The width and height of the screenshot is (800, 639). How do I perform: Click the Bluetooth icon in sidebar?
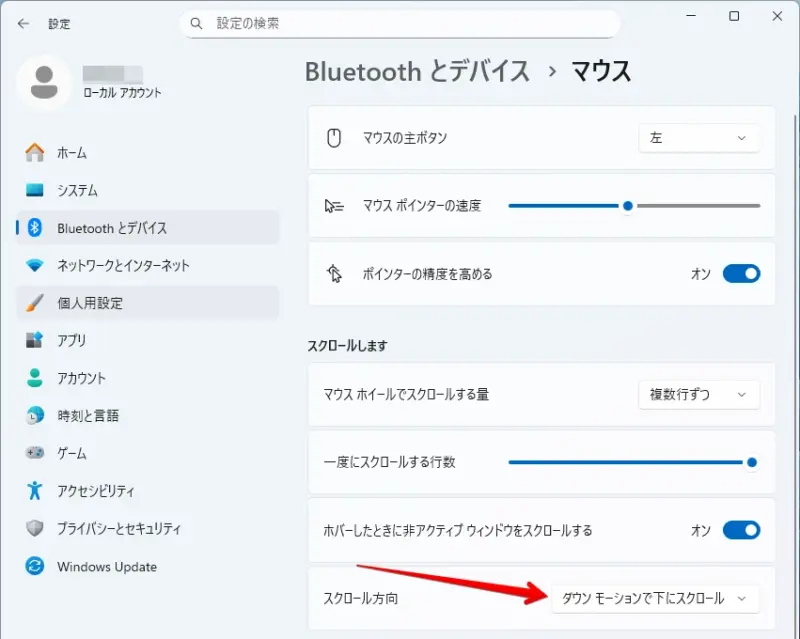coord(35,228)
